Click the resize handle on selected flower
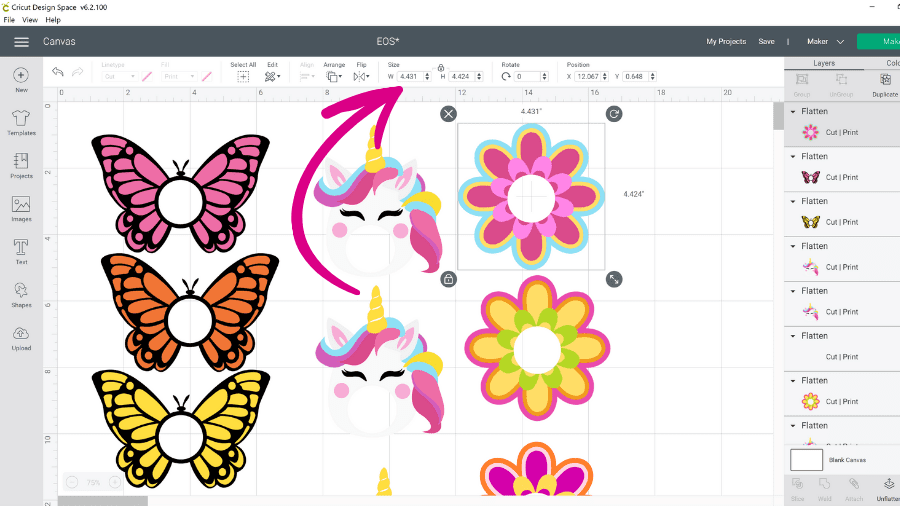This screenshot has width=900, height=506. pyautogui.click(x=614, y=279)
